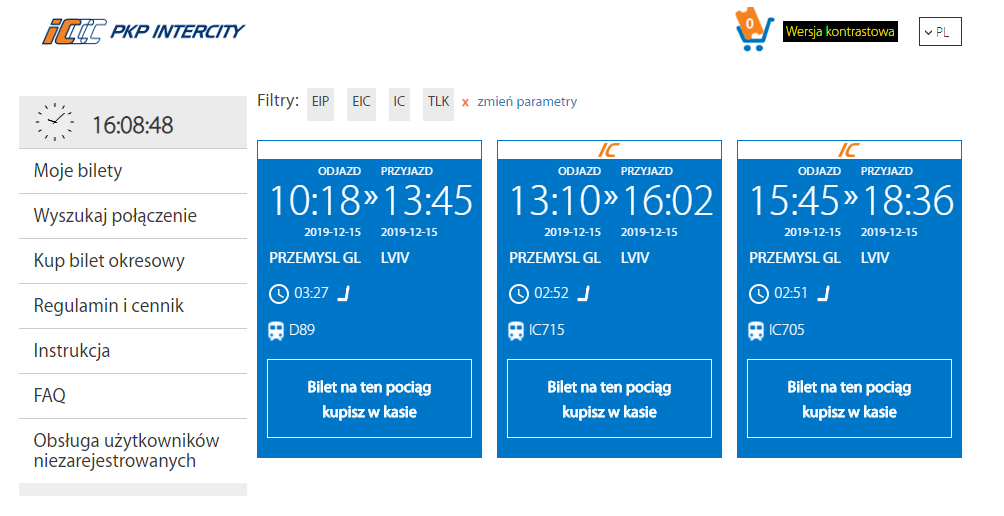Open Kup bilet okresowy
The width and height of the screenshot is (1004, 516).
click(109, 261)
